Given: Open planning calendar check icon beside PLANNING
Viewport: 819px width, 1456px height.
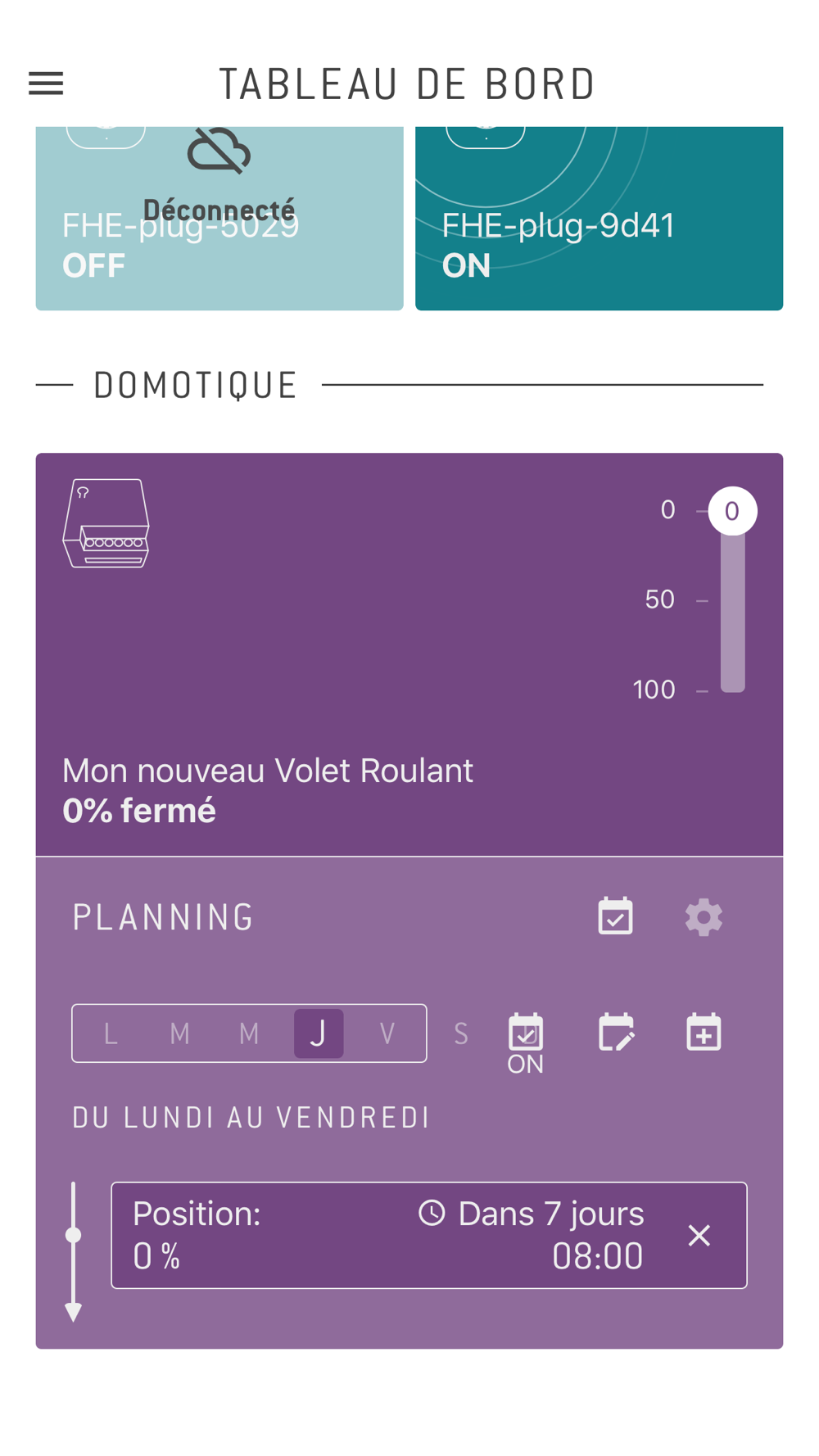Looking at the screenshot, I should coord(615,916).
